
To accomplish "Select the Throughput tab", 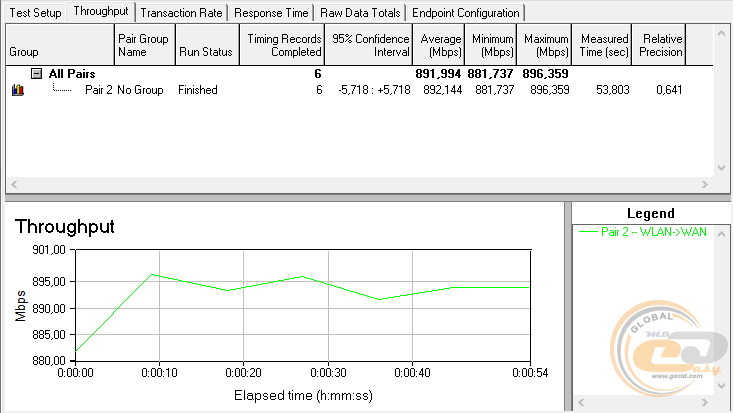I will pos(101,11).
